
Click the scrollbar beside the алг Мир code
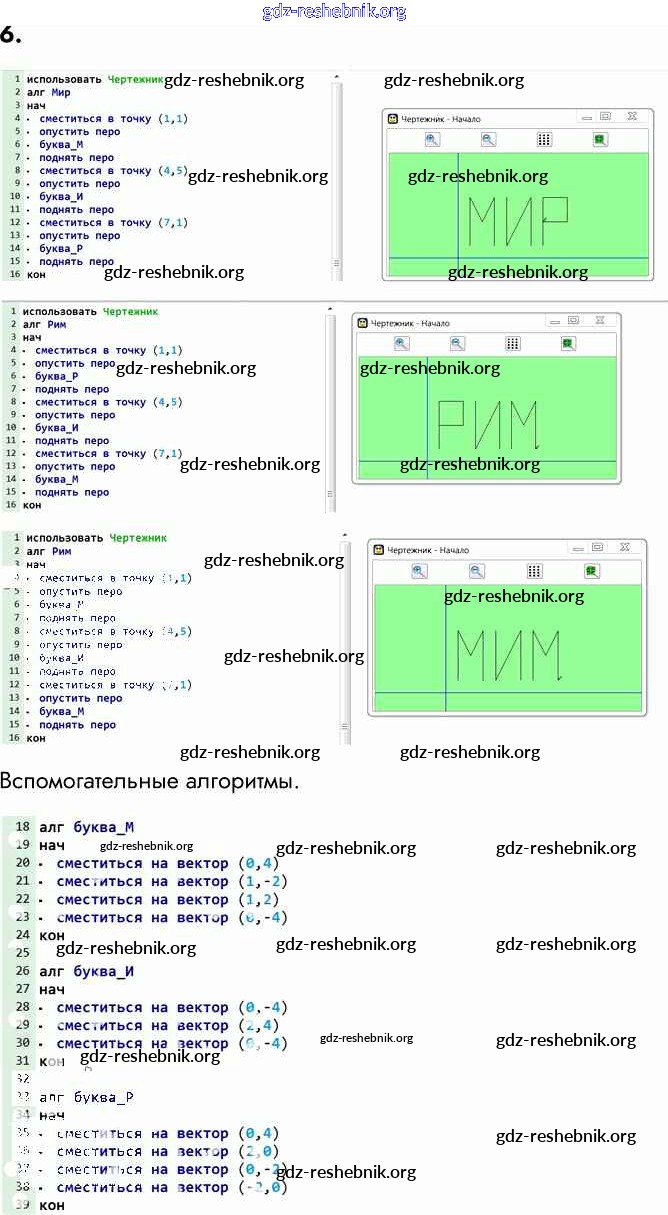tap(337, 170)
